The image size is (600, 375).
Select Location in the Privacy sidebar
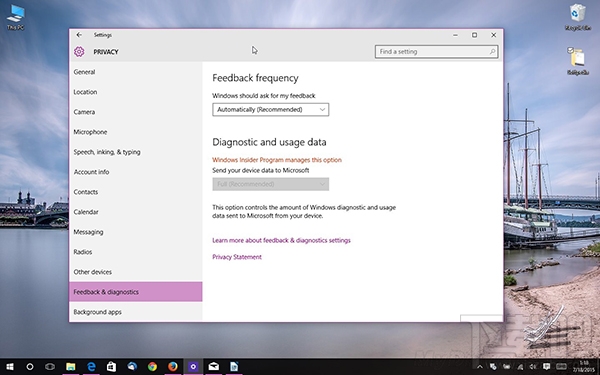pyautogui.click(x=135, y=92)
